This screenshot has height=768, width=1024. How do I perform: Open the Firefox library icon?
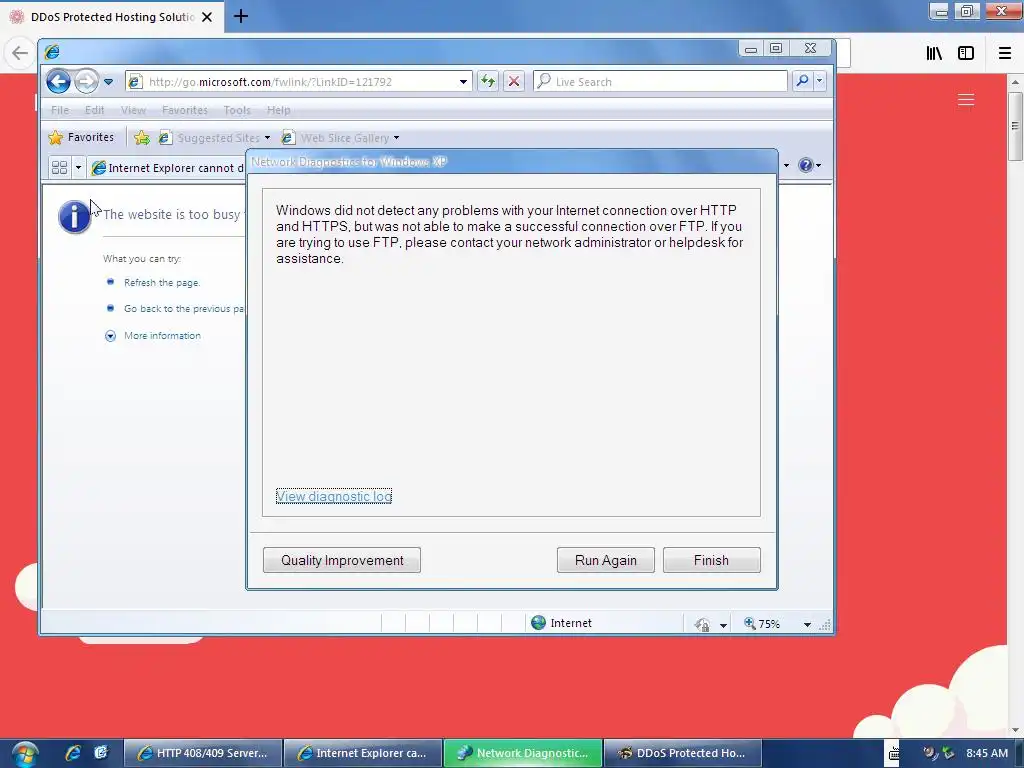point(934,53)
